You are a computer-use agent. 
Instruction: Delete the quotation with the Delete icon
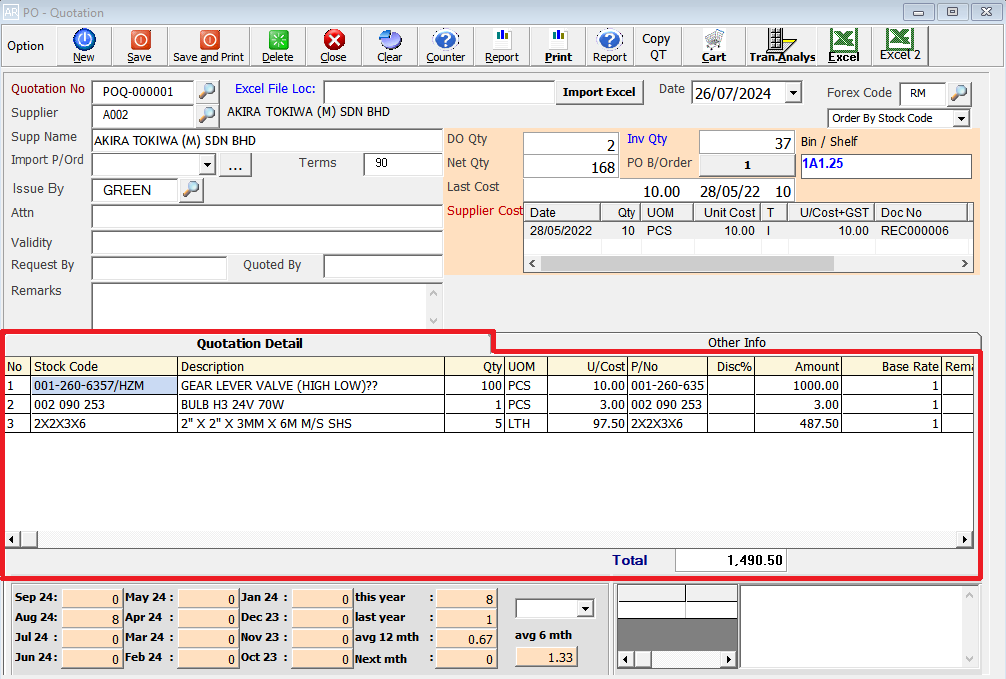tap(278, 46)
